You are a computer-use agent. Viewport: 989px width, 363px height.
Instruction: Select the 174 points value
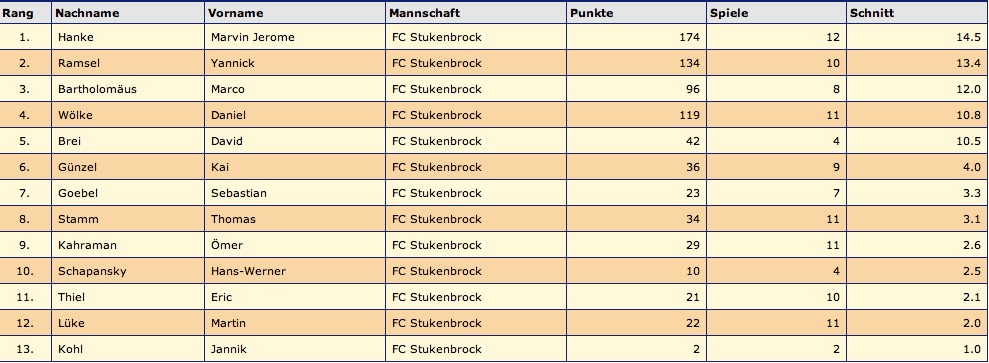(689, 37)
